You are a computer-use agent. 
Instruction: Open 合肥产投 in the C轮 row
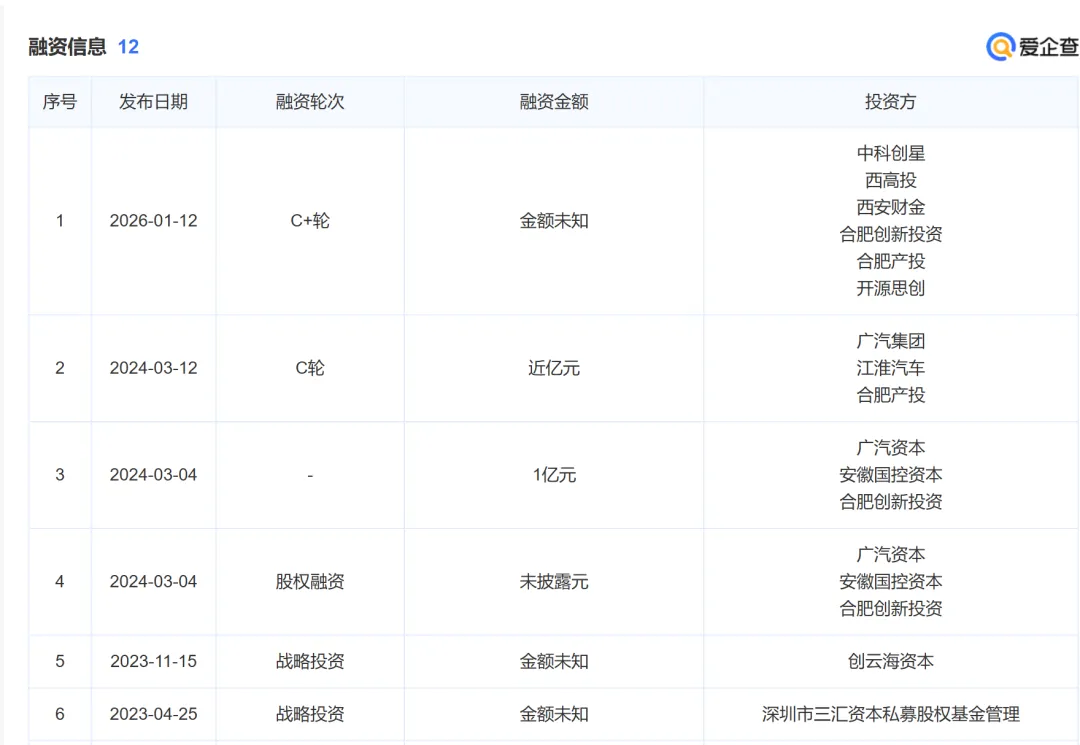pos(891,395)
